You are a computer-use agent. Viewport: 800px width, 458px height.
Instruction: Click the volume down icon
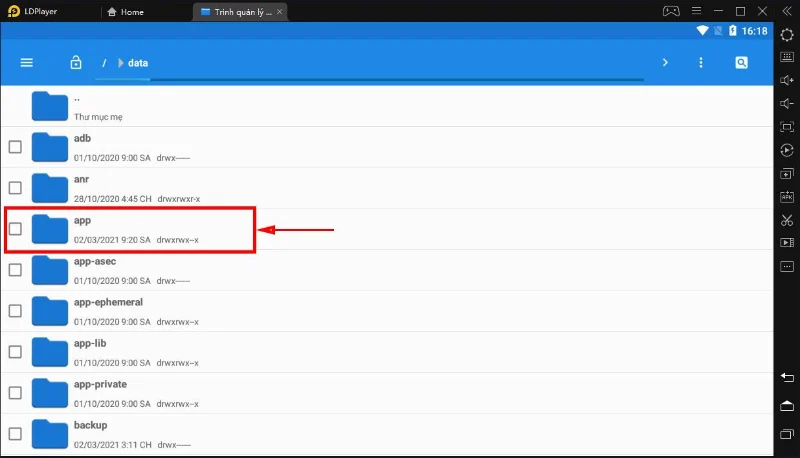787,104
